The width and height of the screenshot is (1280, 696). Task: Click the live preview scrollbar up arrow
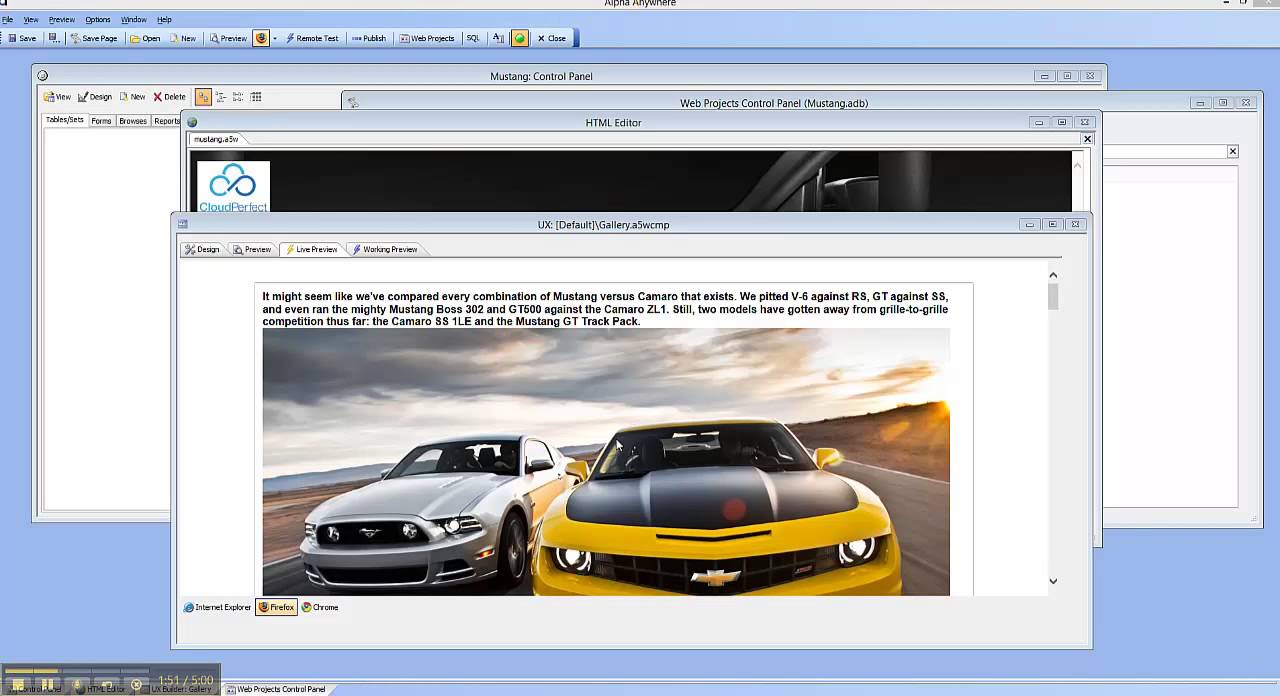click(1053, 275)
